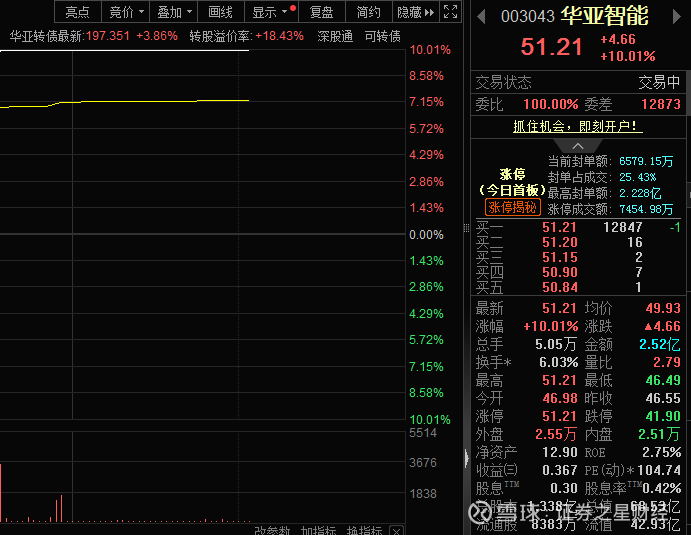The width and height of the screenshot is (691, 535).
Task: Click the 买二 price 51.20 row
Action: 578,242
